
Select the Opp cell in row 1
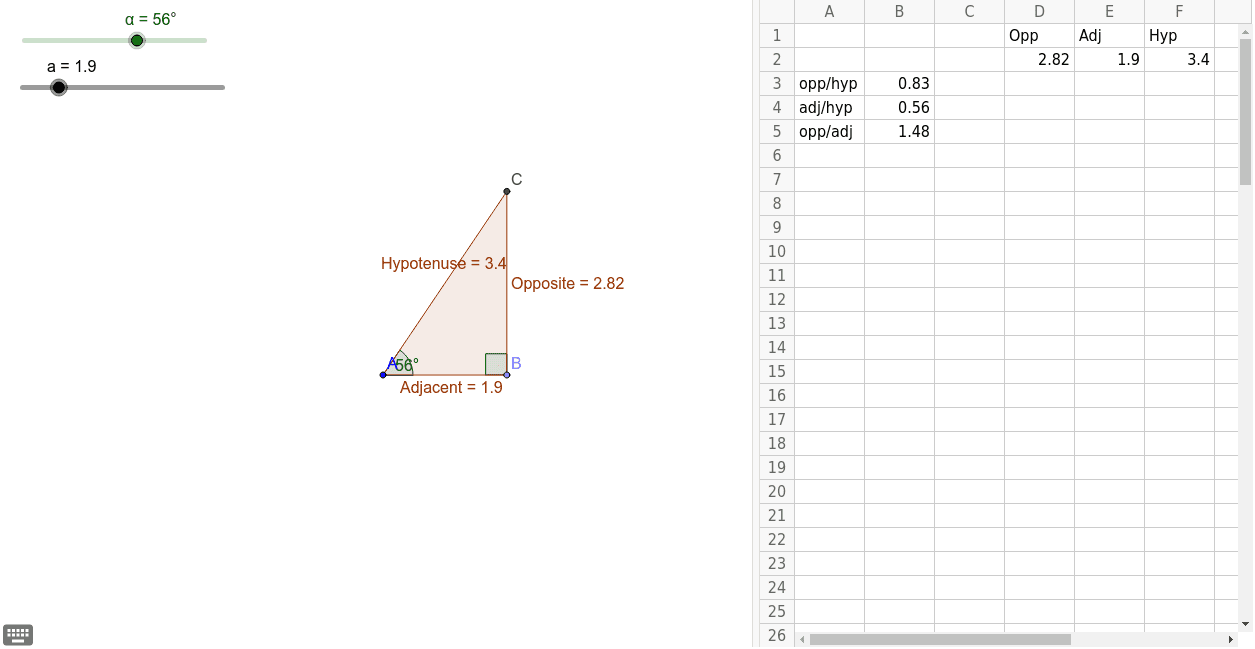pos(1040,36)
